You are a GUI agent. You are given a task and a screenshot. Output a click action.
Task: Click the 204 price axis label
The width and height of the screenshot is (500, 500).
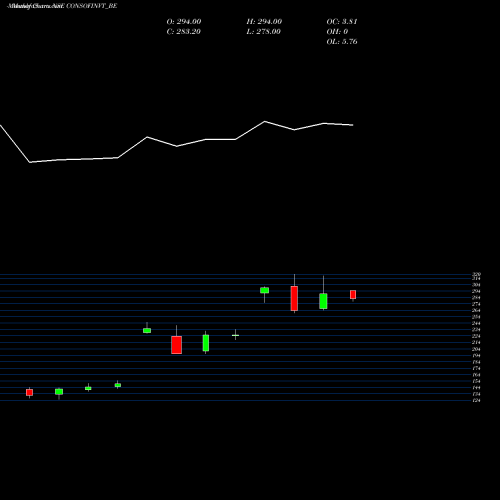[476, 349]
